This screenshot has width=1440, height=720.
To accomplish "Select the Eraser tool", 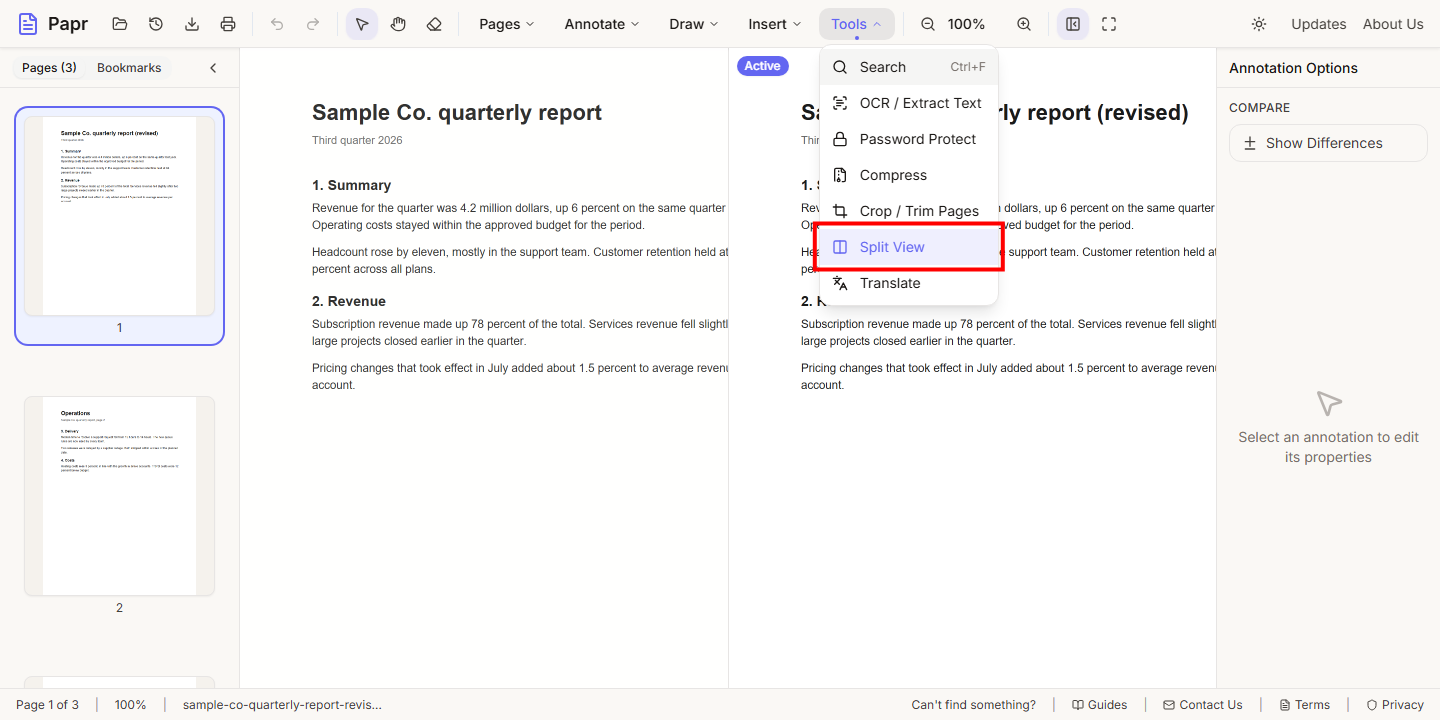I will point(434,24).
